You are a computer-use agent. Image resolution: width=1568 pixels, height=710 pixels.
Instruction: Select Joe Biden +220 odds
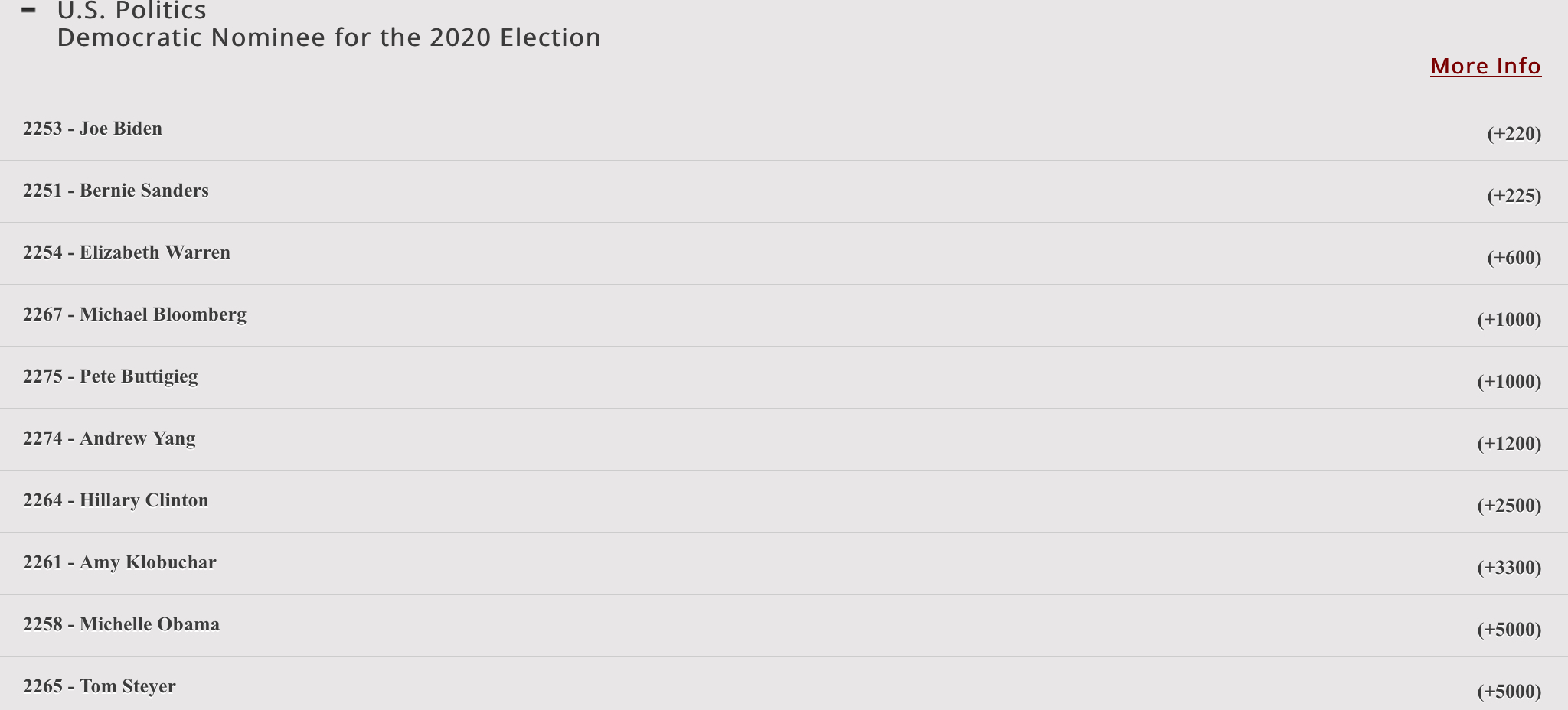coord(1514,134)
